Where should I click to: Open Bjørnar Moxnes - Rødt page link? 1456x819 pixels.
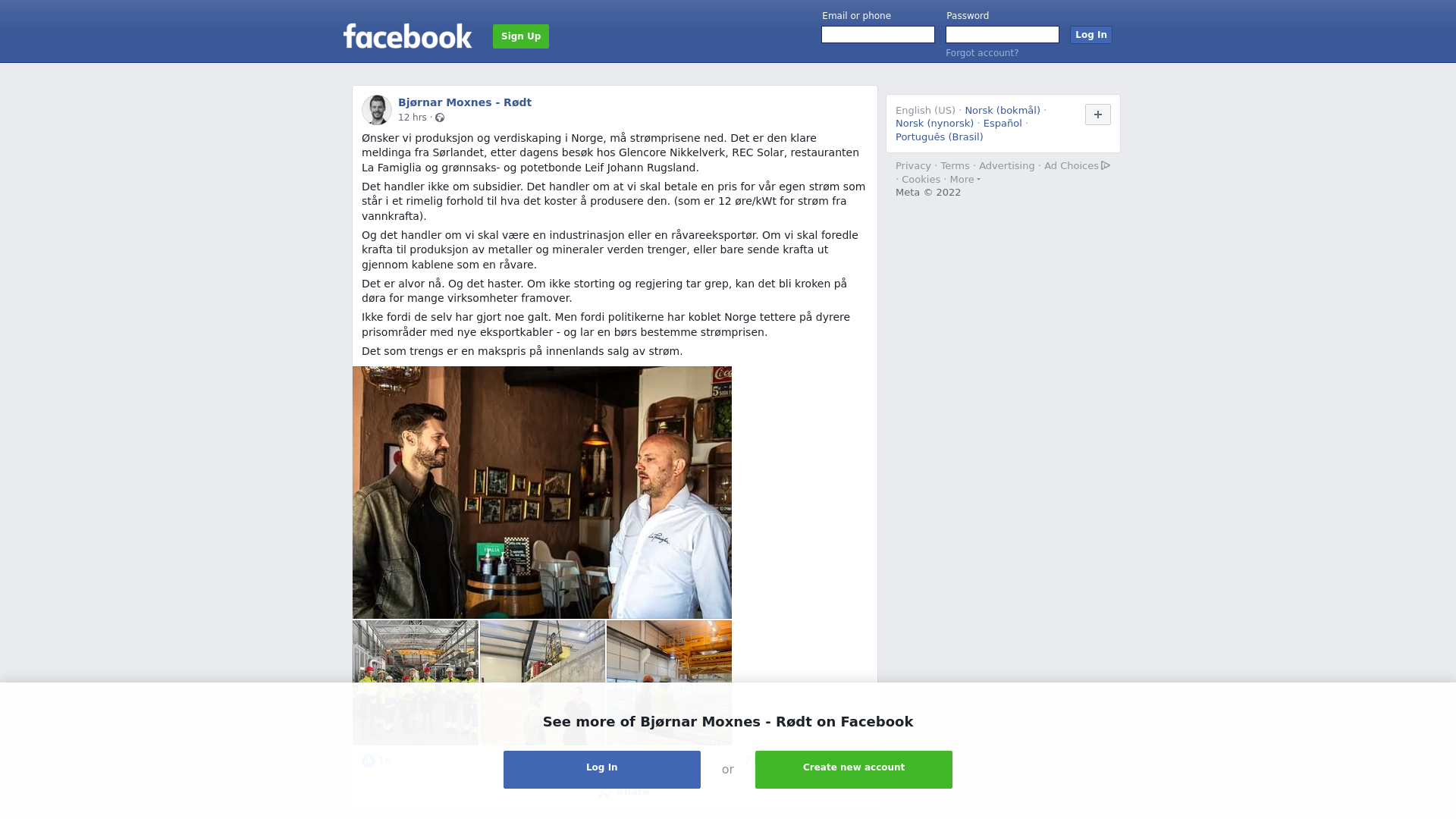(x=465, y=102)
